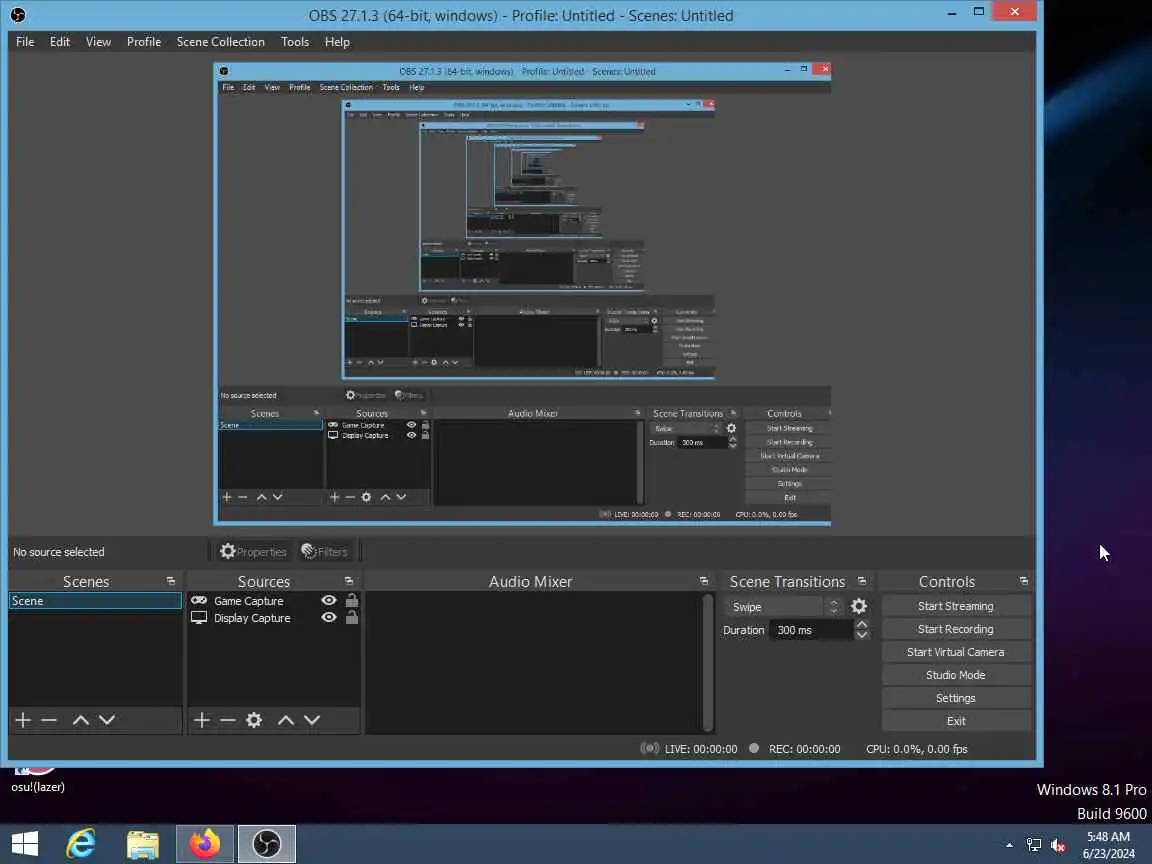Image resolution: width=1152 pixels, height=864 pixels.
Task: Open source properties gear in Sources toolbar
Action: [254, 720]
